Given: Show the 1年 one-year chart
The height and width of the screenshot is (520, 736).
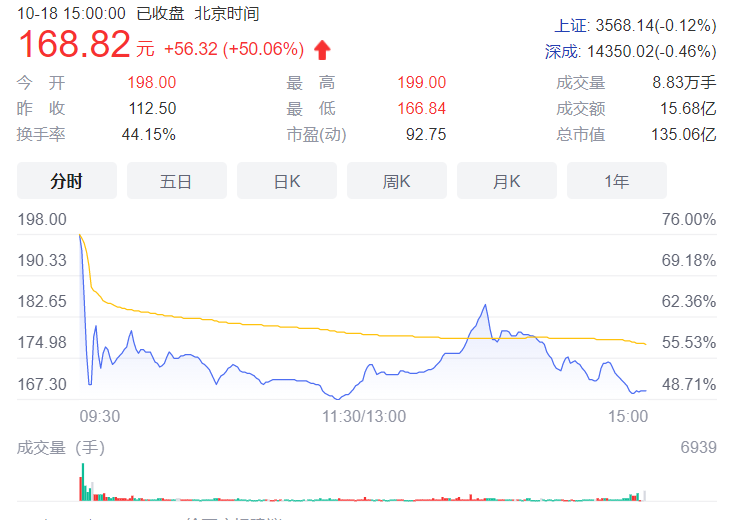Looking at the screenshot, I should (x=616, y=181).
